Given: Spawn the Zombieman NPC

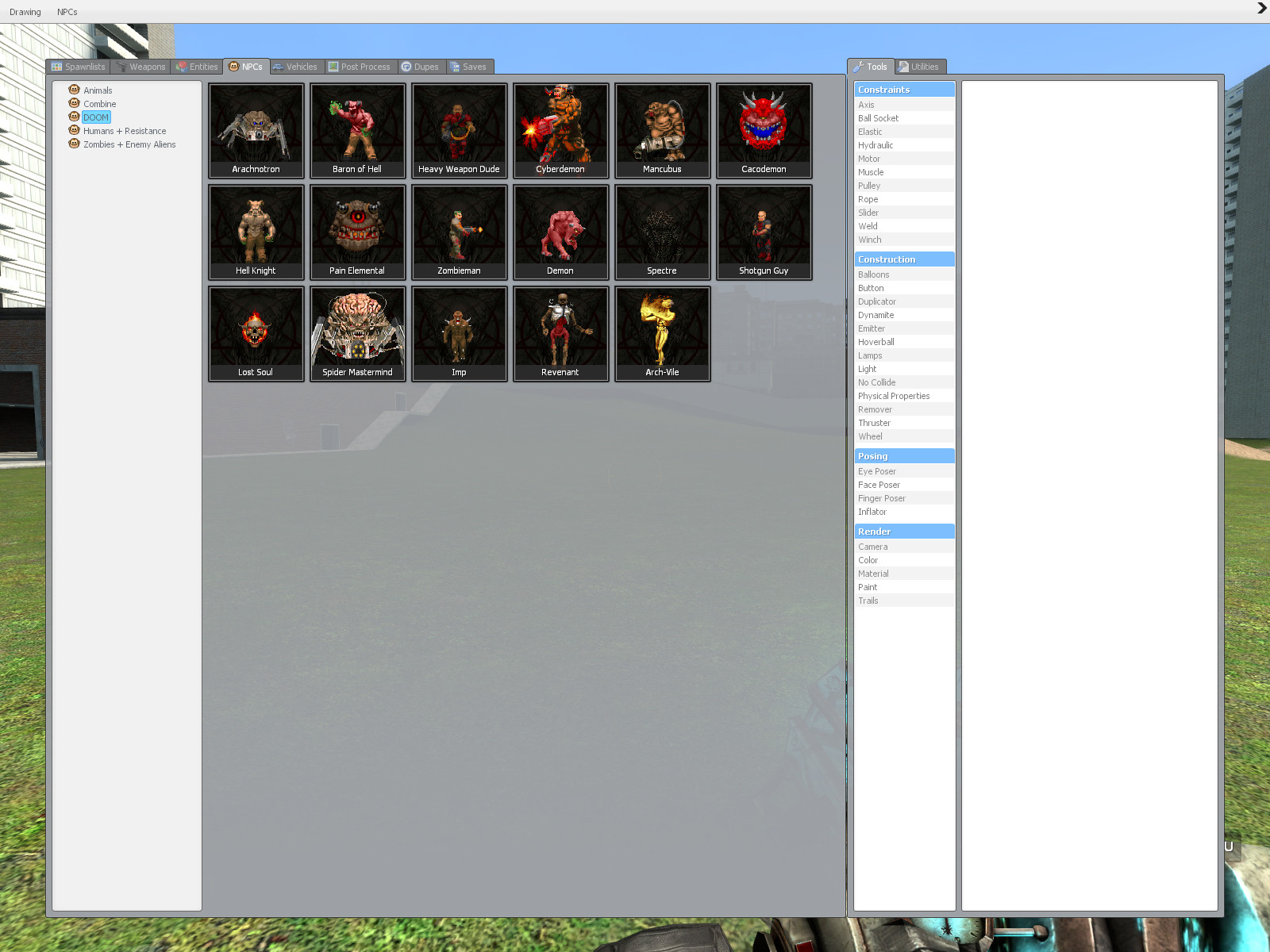Looking at the screenshot, I should 459,232.
